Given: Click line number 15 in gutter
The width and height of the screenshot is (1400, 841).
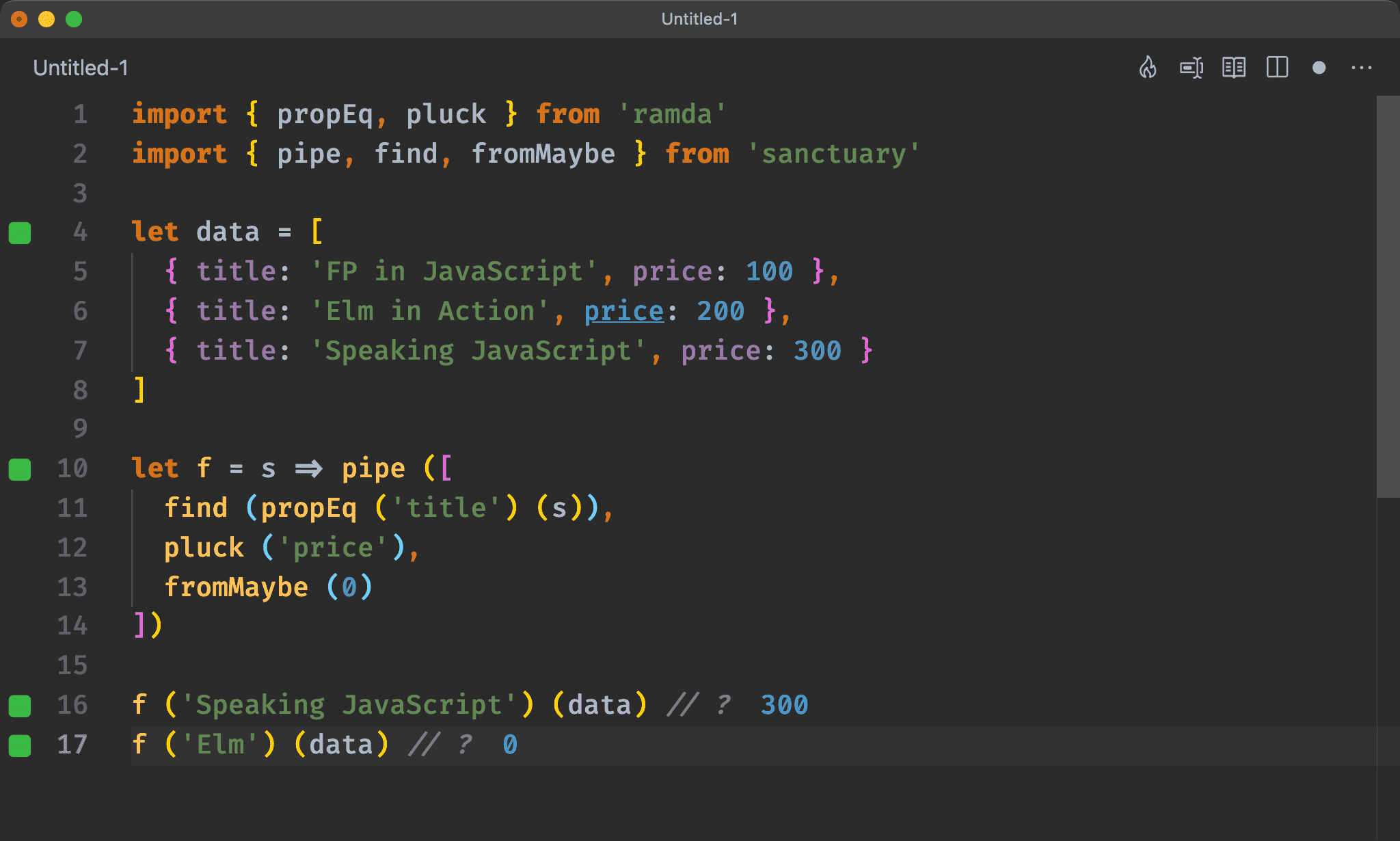Looking at the screenshot, I should (72, 665).
